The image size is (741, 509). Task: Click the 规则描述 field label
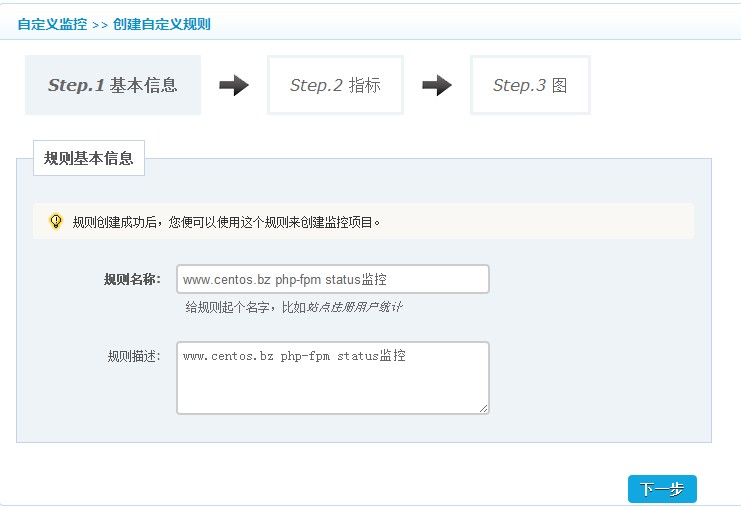133,356
